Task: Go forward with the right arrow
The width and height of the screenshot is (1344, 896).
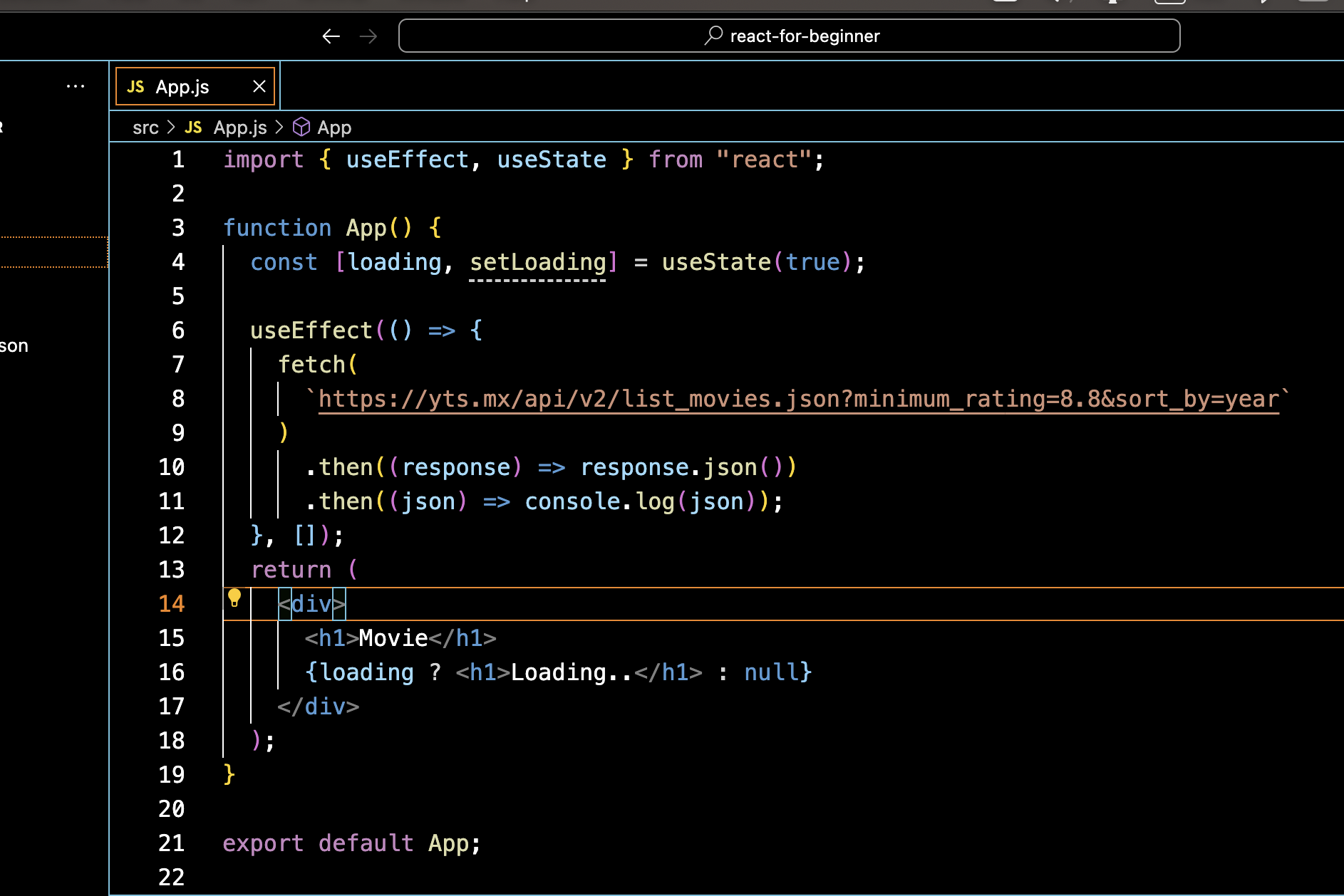Action: pyautogui.click(x=368, y=36)
